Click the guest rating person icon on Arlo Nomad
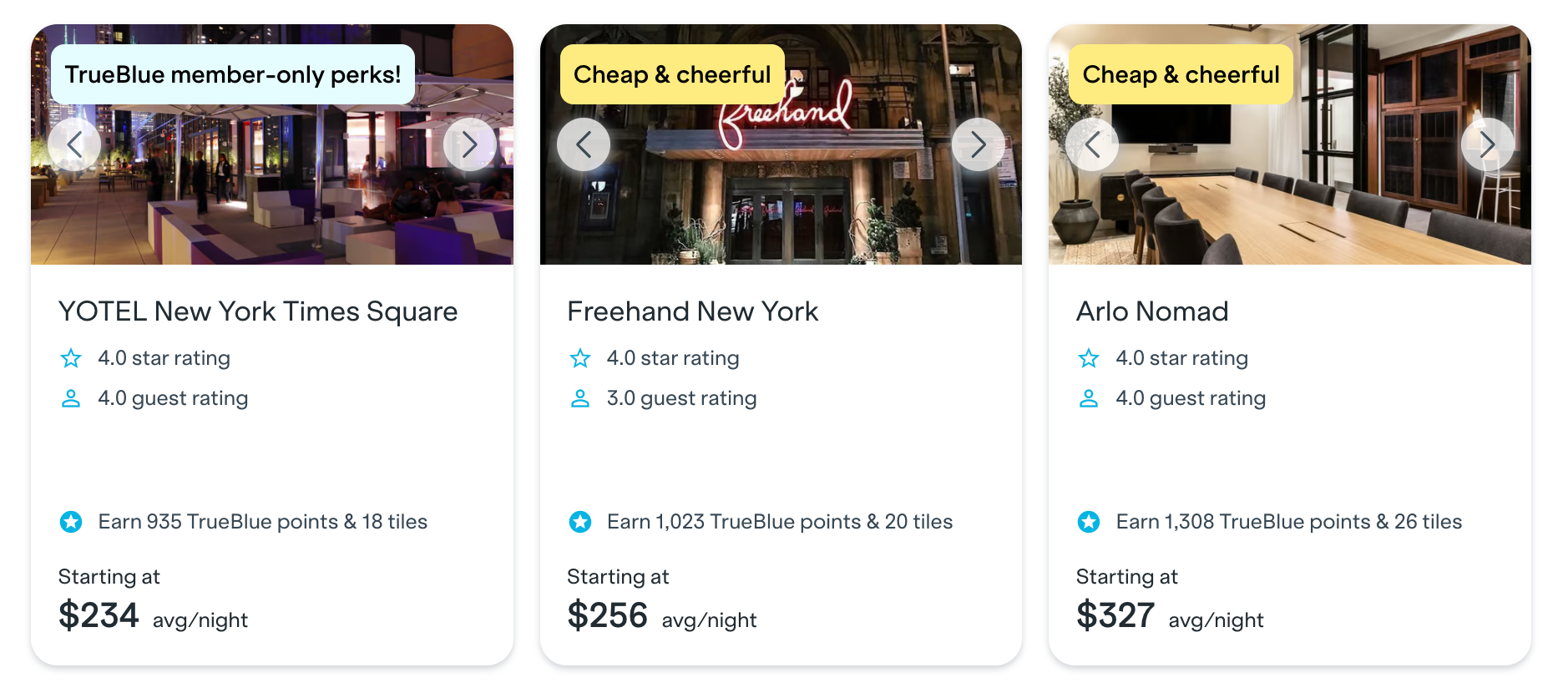The width and height of the screenshot is (1568, 688). tap(1090, 398)
